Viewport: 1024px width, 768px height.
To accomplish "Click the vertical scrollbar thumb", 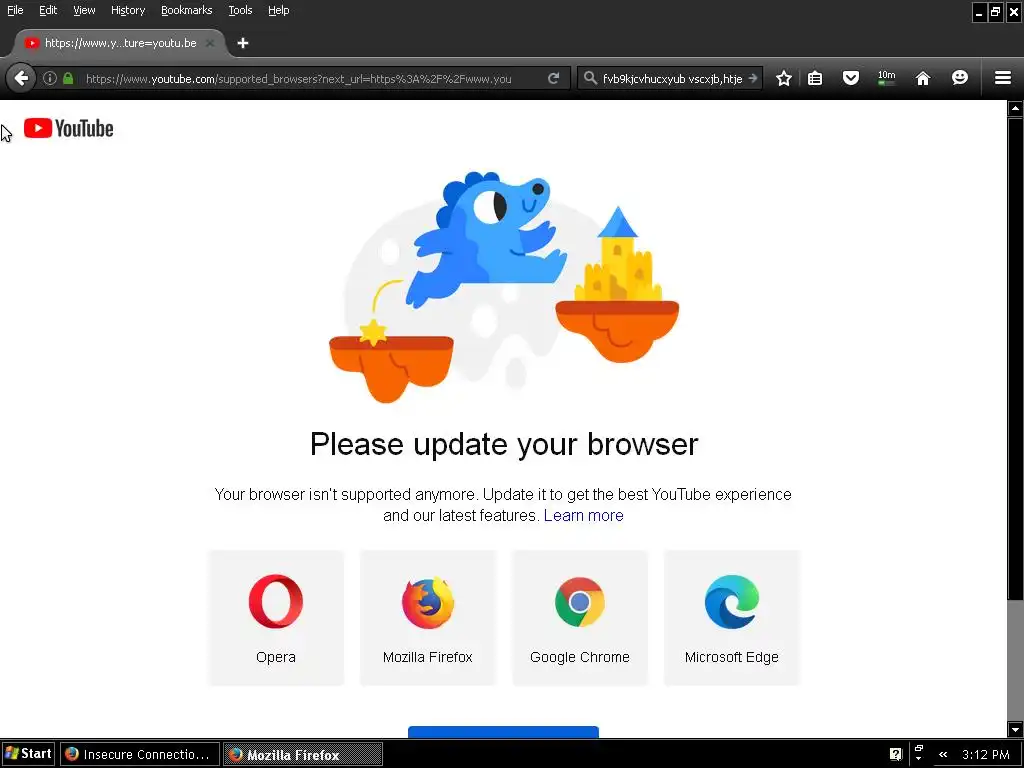I will (x=1015, y=358).
